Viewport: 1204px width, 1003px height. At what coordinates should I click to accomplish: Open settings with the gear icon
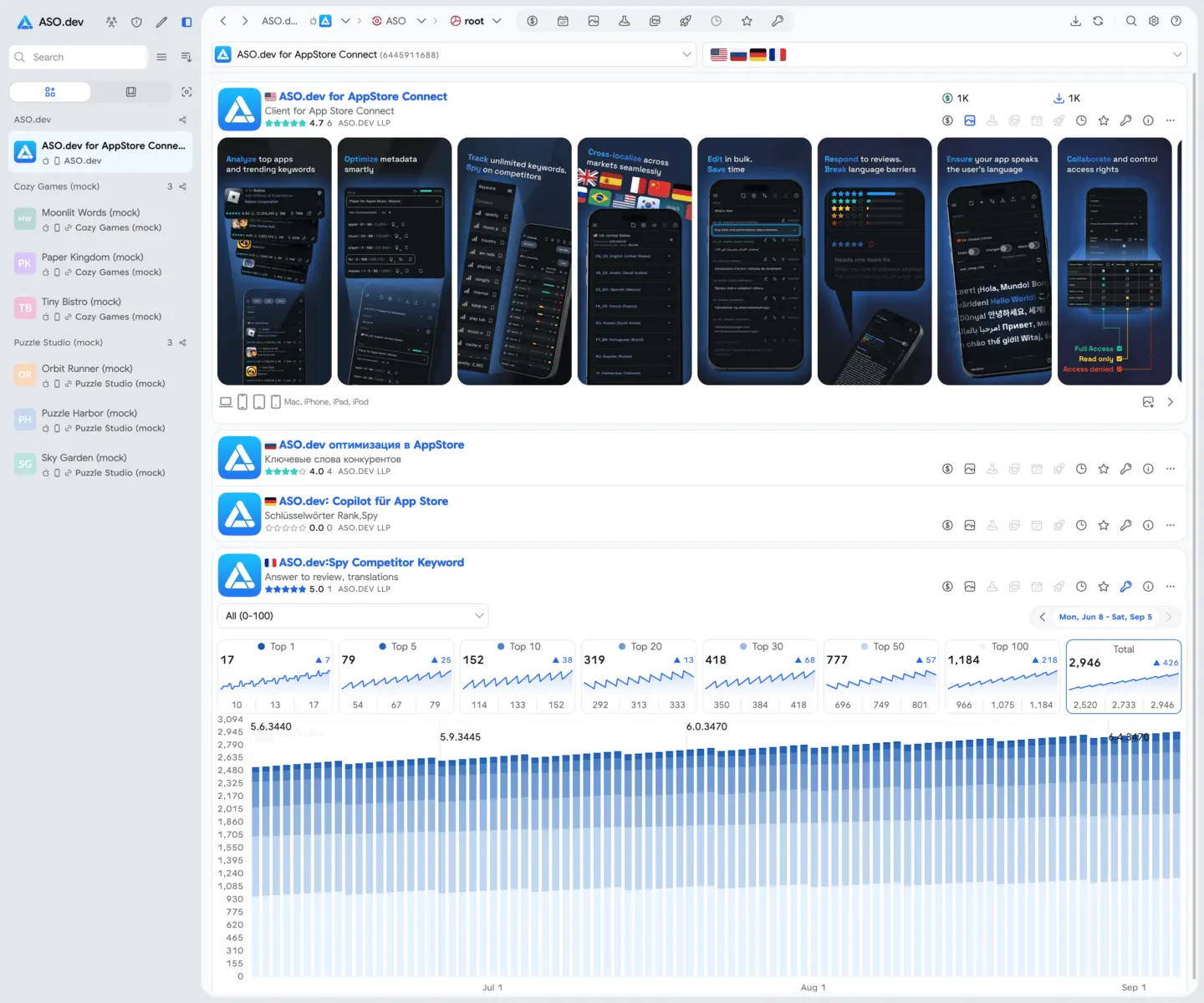click(x=1154, y=21)
